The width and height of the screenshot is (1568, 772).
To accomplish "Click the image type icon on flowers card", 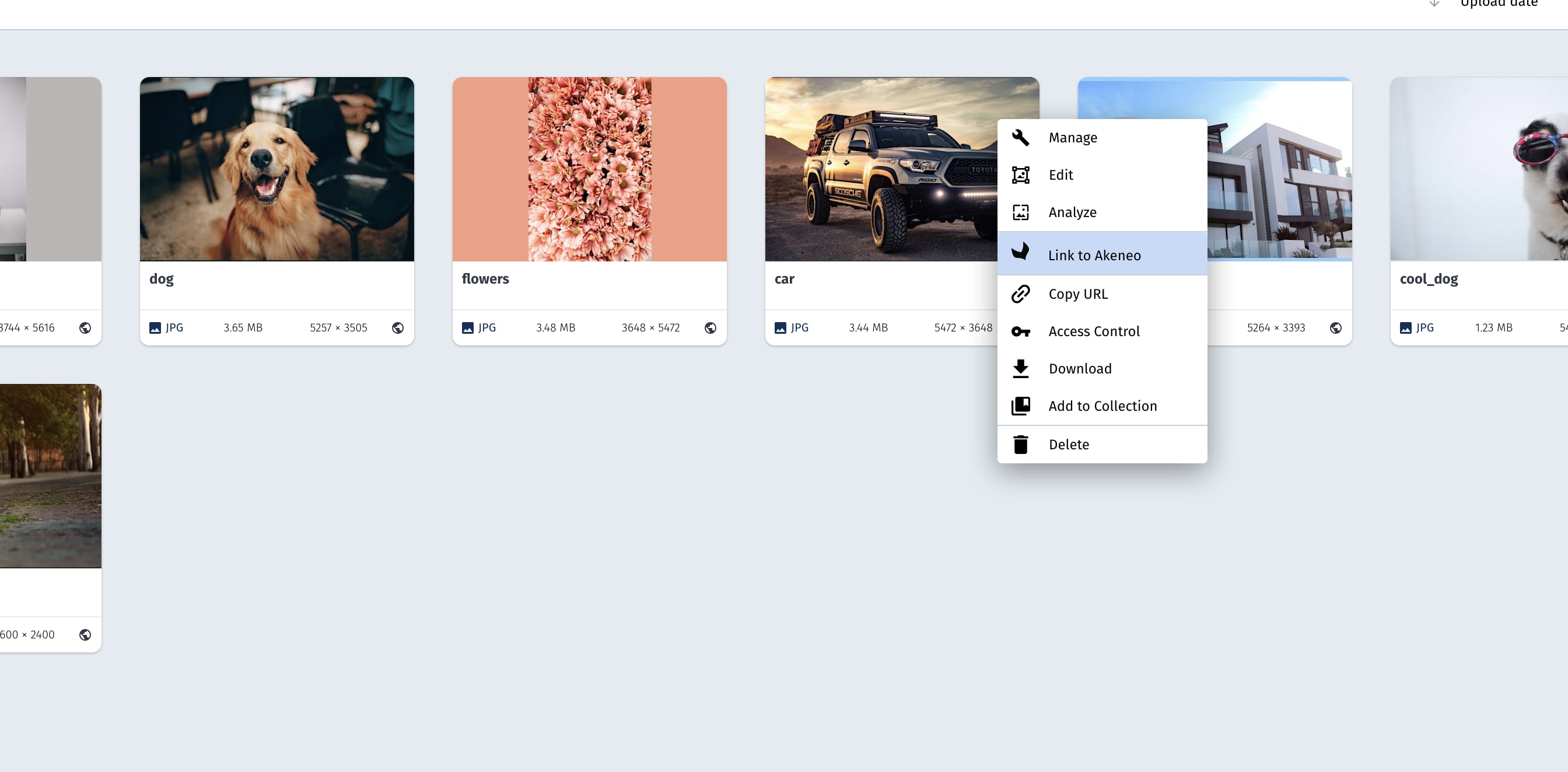I will (467, 327).
